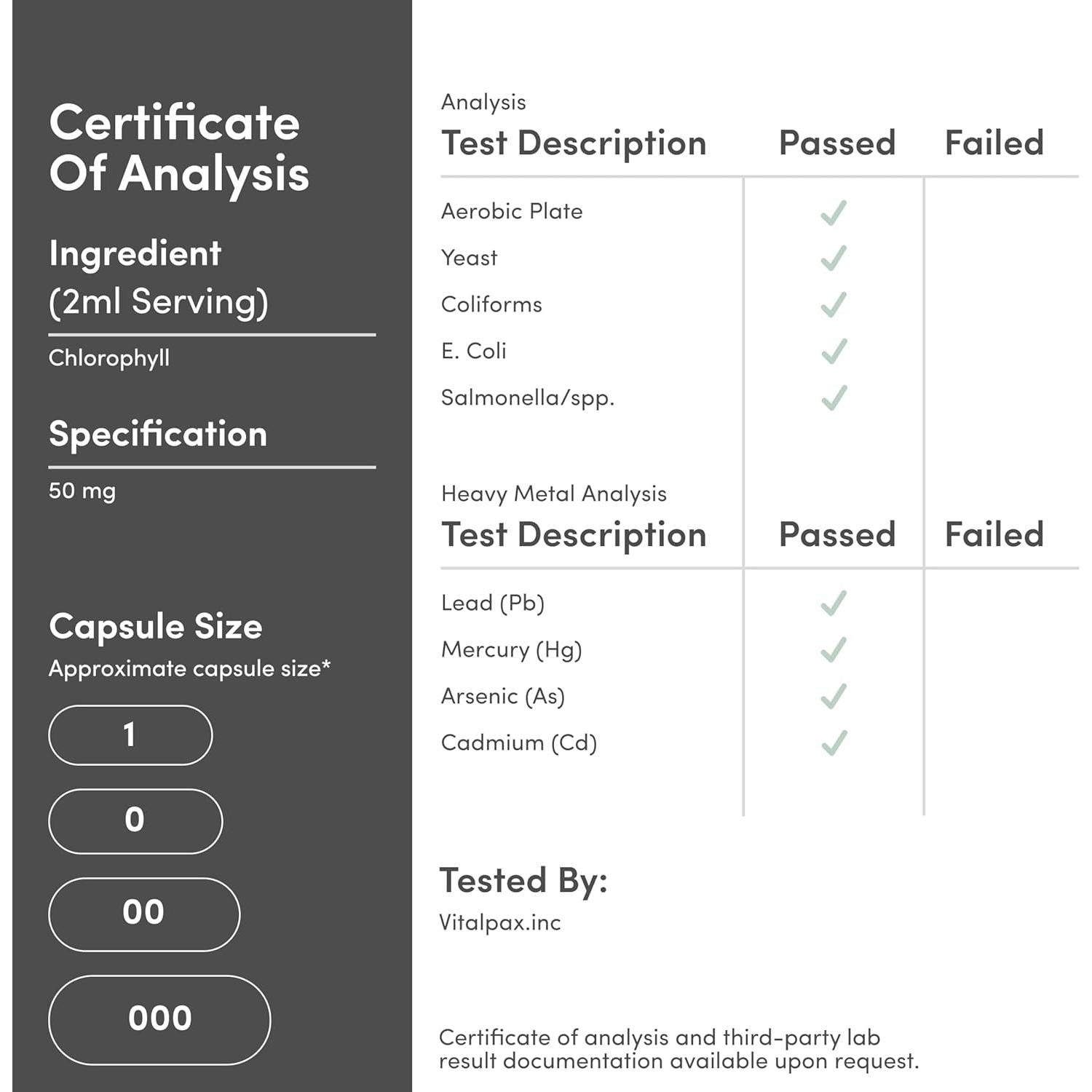Viewport: 1092px width, 1092px height.
Task: Click the Lead (Pb) passed checkmark
Action: pyautogui.click(x=834, y=604)
